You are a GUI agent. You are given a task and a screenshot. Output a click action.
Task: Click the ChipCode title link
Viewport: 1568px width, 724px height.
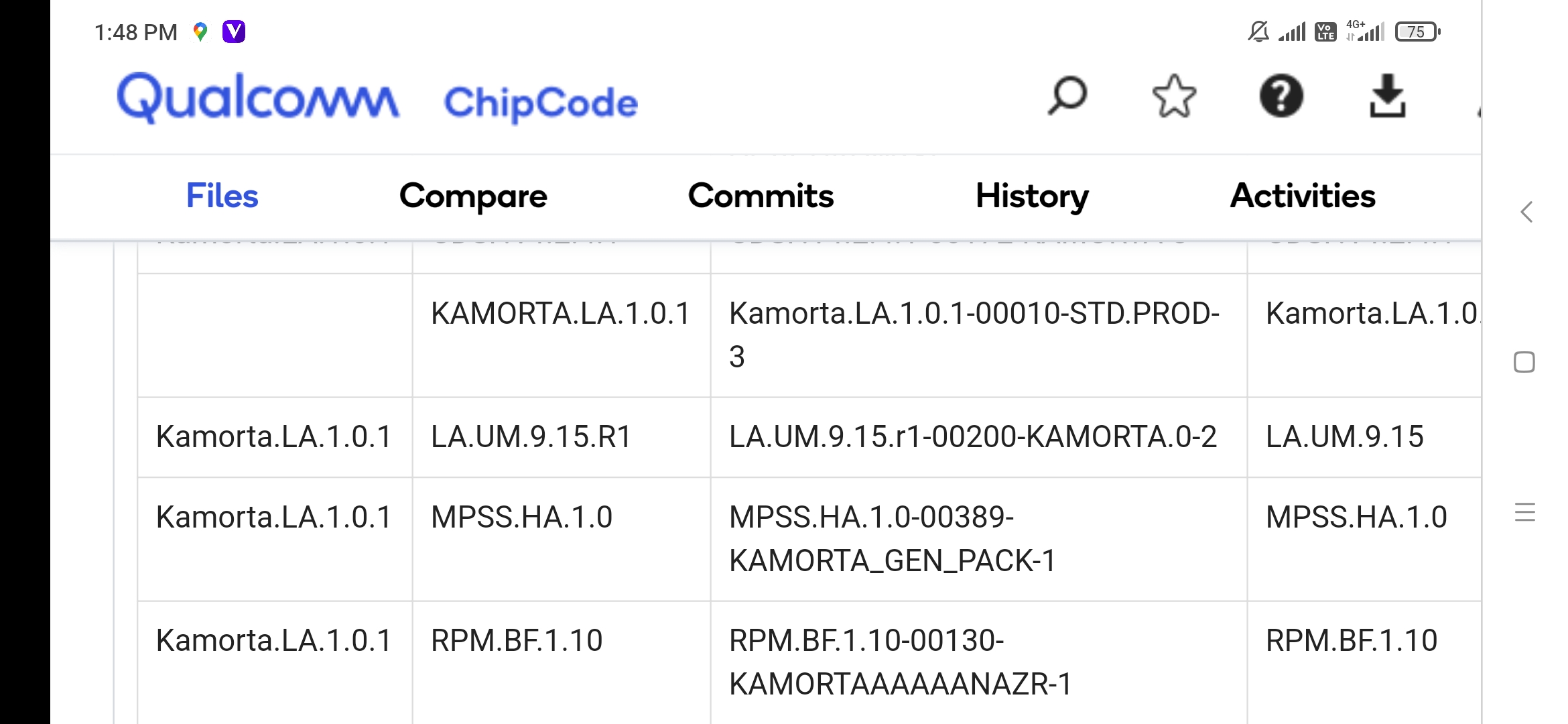pyautogui.click(x=541, y=103)
